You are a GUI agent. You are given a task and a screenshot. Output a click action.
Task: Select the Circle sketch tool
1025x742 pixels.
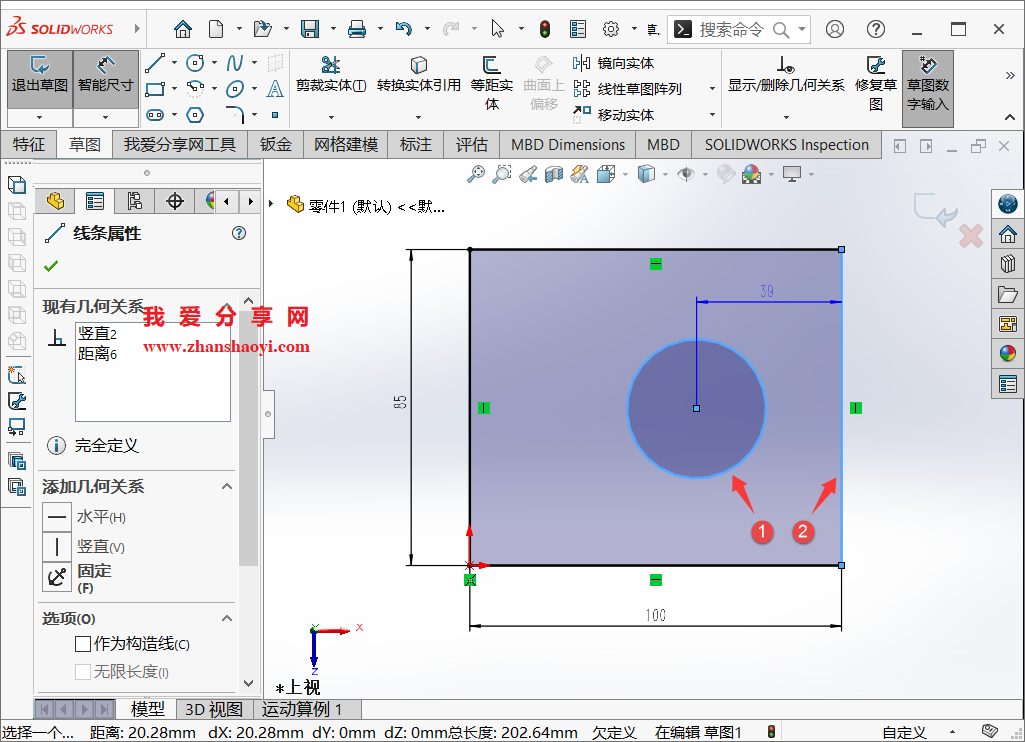tap(195, 63)
